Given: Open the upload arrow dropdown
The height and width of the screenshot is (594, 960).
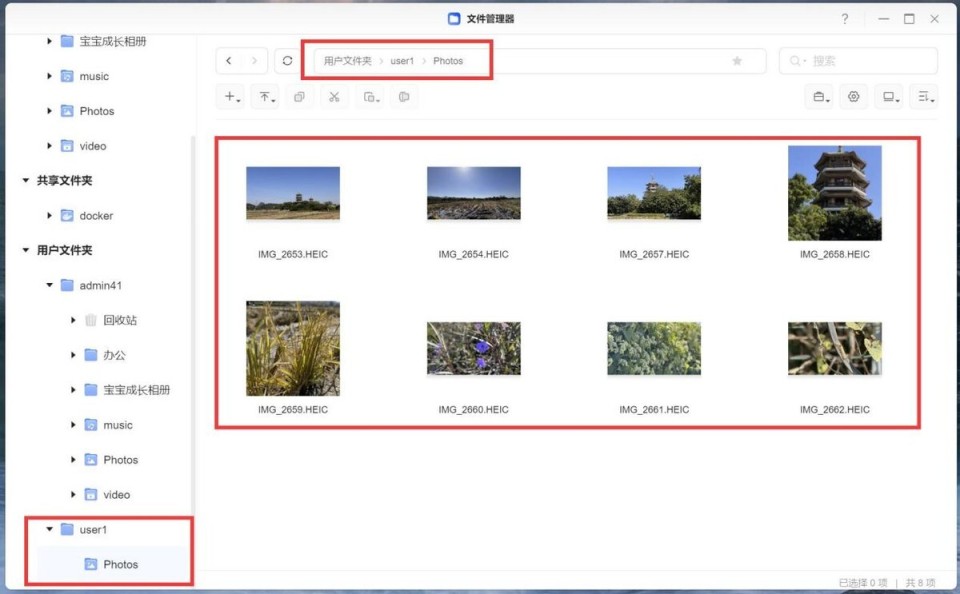Looking at the screenshot, I should [x=266, y=97].
